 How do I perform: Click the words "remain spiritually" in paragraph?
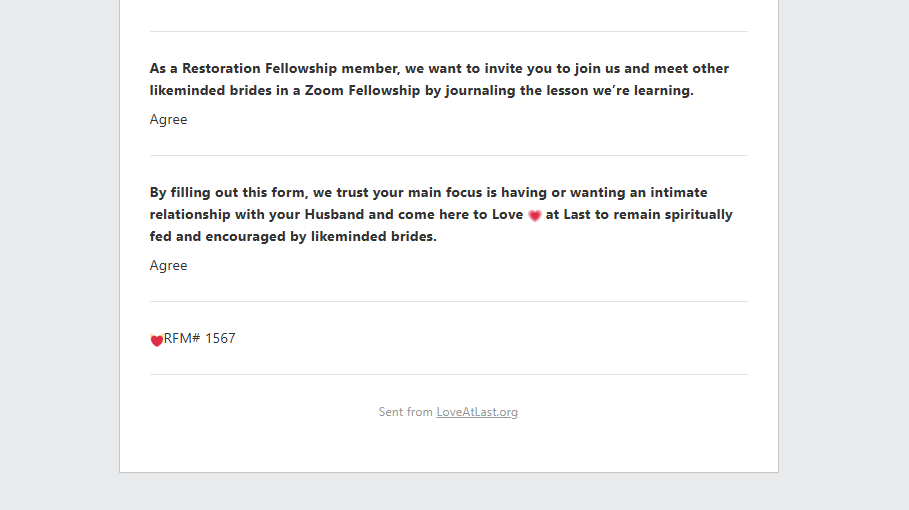(673, 214)
